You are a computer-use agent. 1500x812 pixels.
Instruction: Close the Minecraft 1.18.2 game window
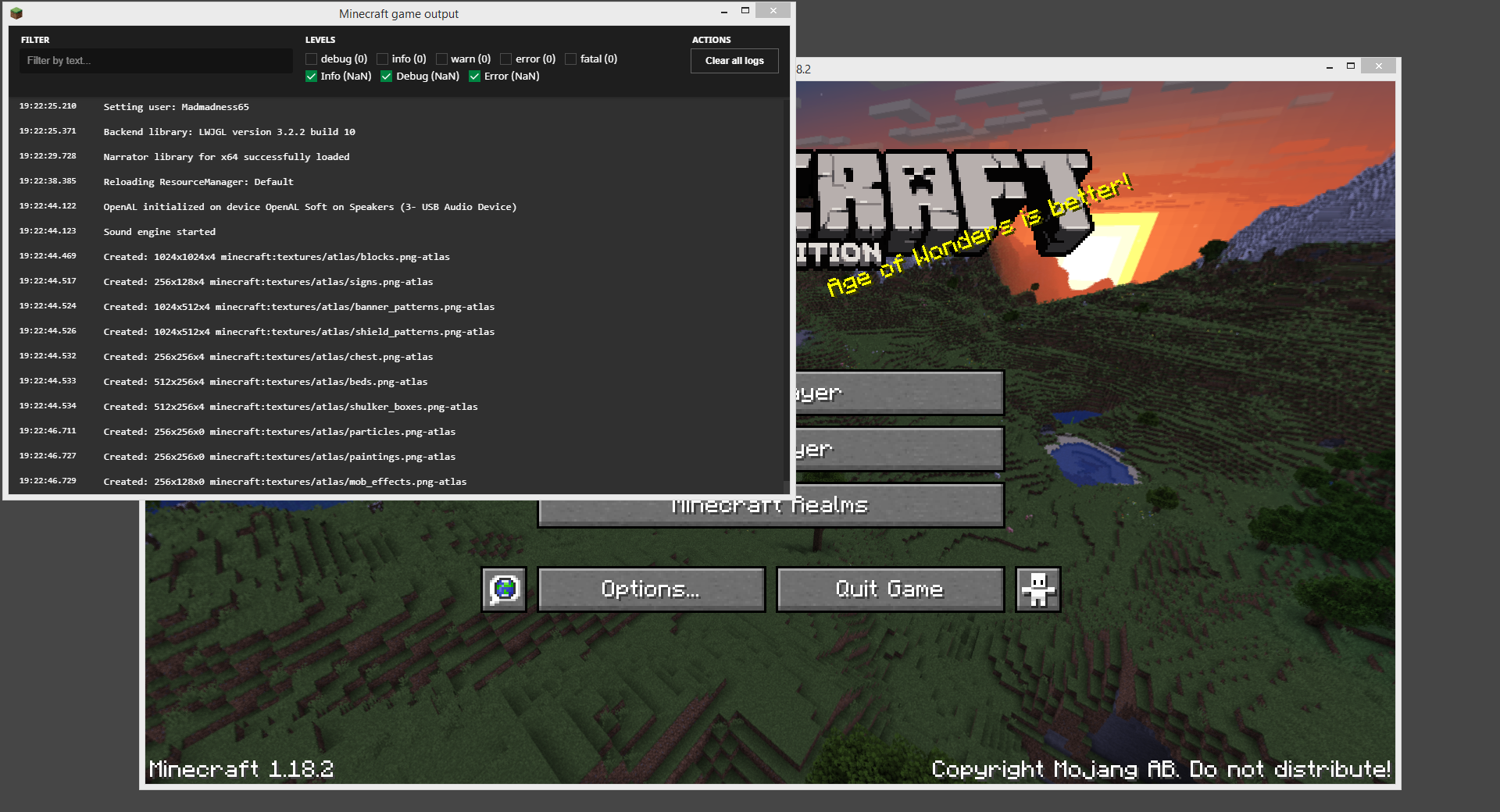pos(1379,67)
